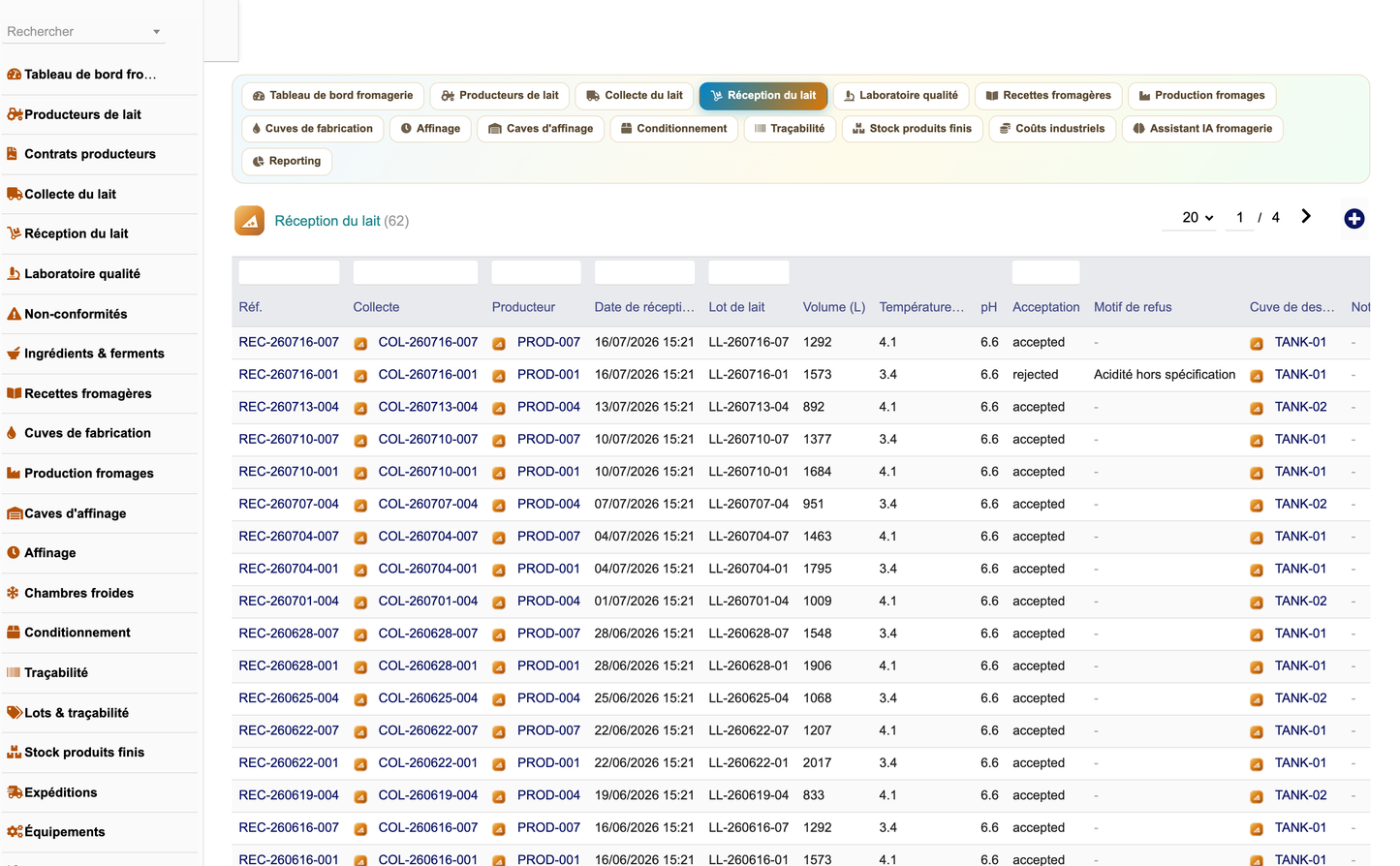Click the Stock produits finis sidebar icon

14,752
